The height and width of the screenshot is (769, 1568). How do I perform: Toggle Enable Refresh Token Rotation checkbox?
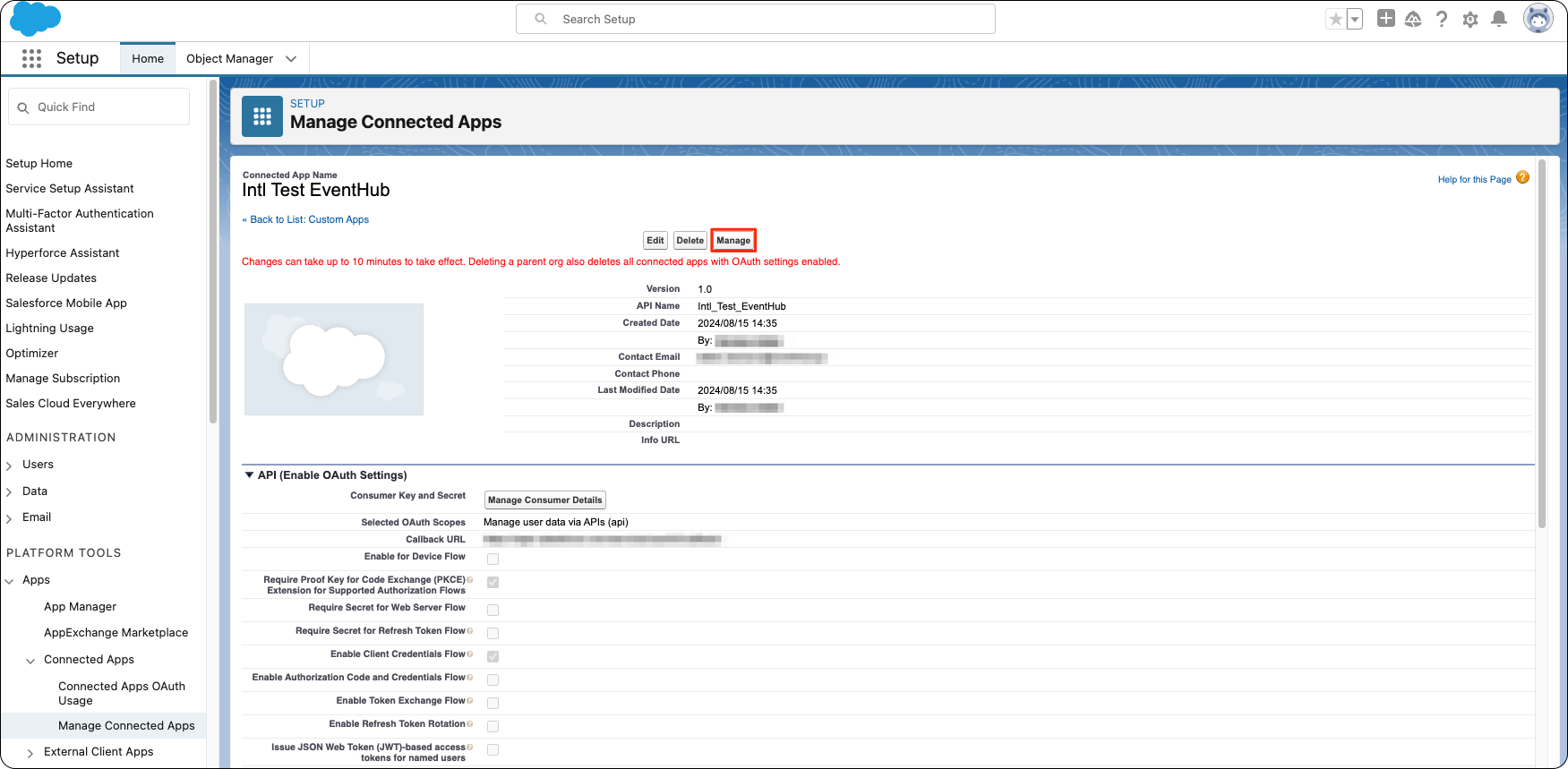pyautogui.click(x=493, y=726)
